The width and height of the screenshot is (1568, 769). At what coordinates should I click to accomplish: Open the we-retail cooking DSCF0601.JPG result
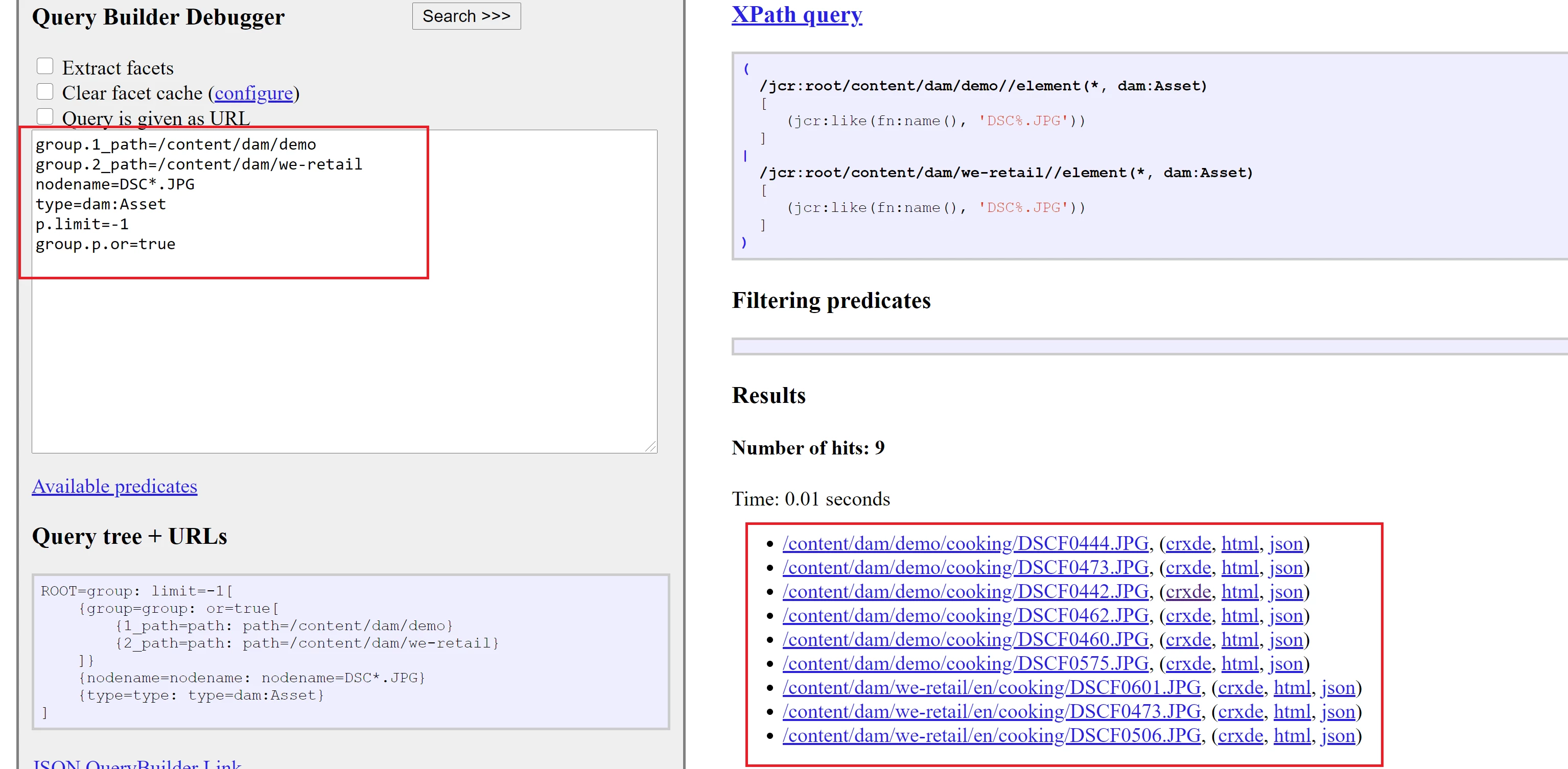991,687
